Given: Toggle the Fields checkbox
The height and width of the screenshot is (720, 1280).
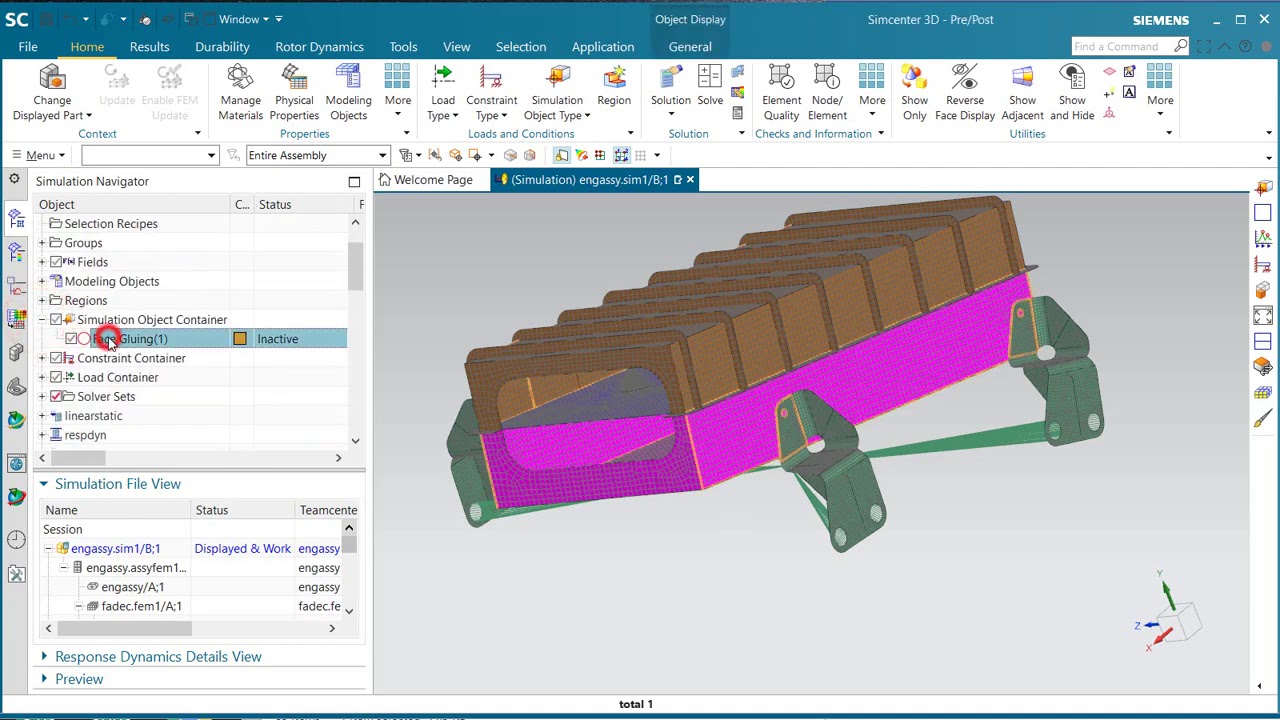Looking at the screenshot, I should coord(56,262).
